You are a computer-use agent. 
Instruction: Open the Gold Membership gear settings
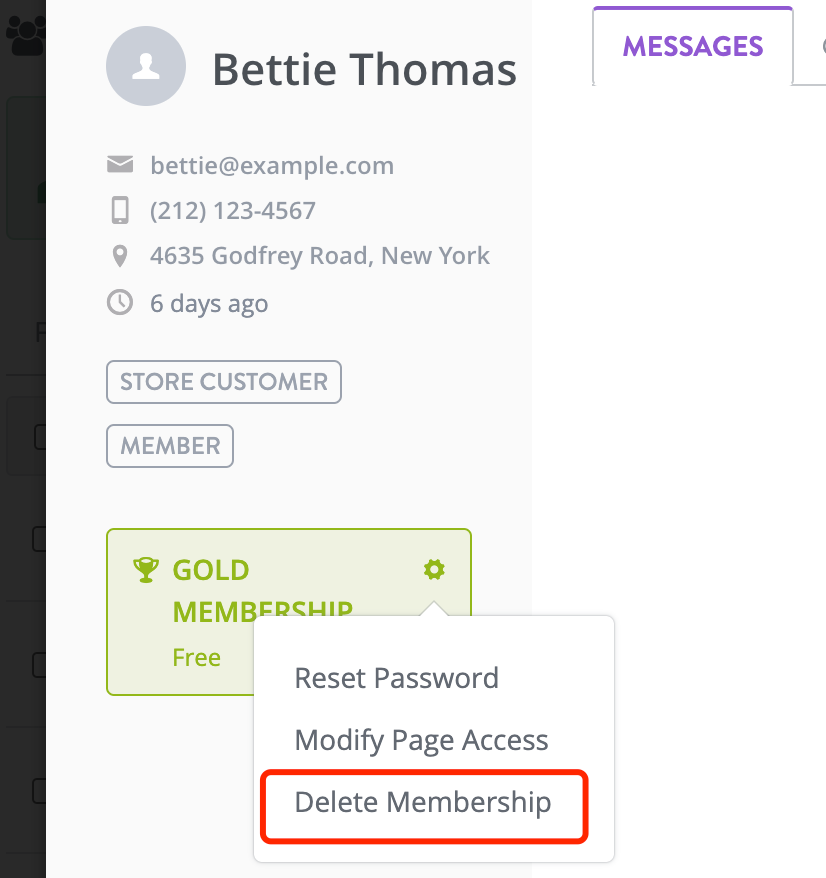pos(434,570)
